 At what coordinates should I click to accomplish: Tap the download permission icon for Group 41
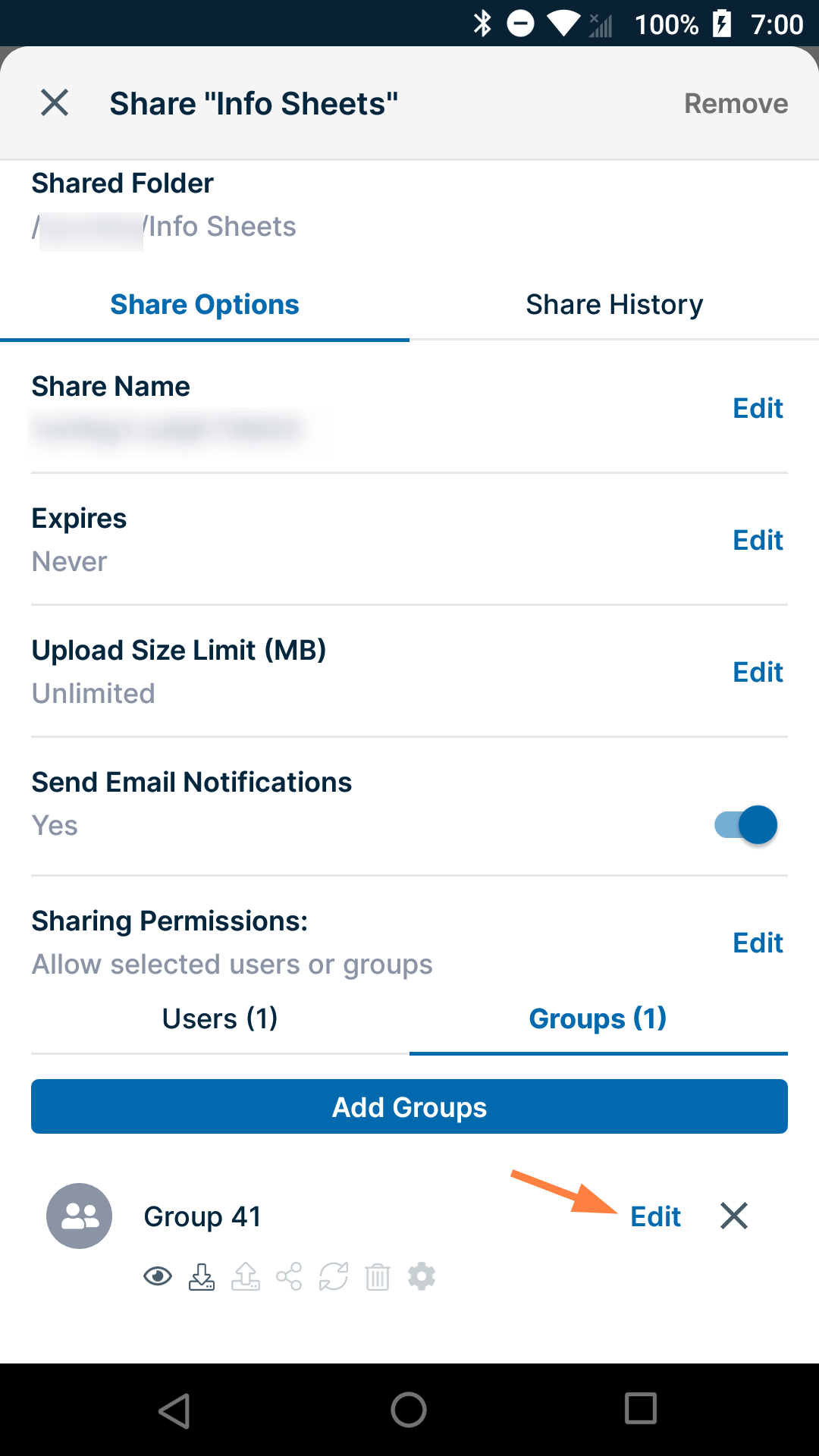[202, 1276]
